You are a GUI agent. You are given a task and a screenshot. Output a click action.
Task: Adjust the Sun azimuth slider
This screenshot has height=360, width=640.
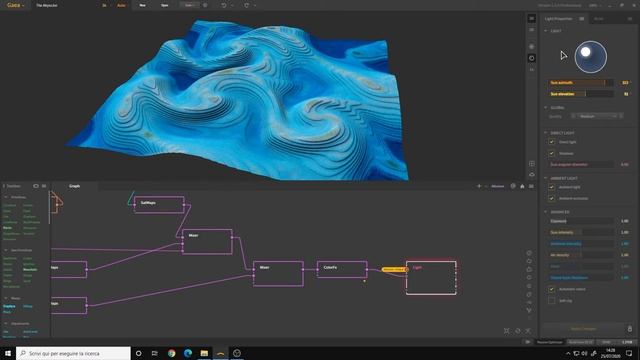[x=580, y=83]
